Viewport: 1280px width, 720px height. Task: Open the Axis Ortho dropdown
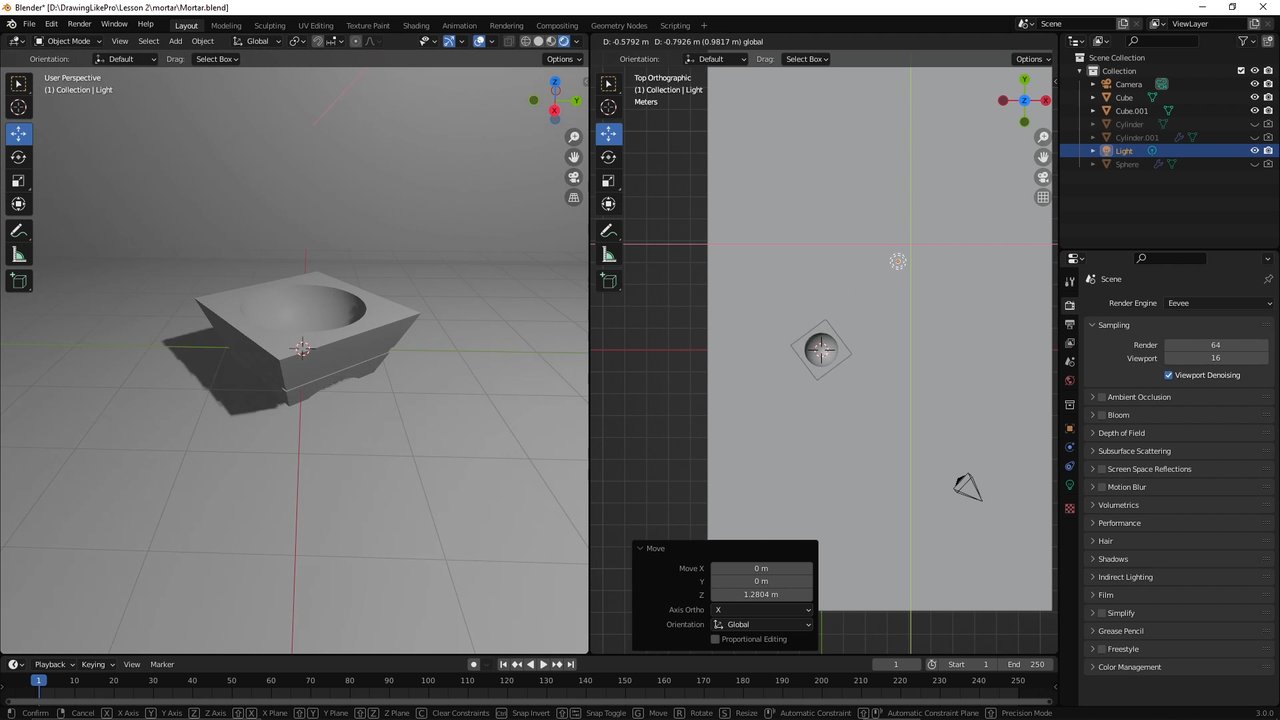pyautogui.click(x=761, y=610)
